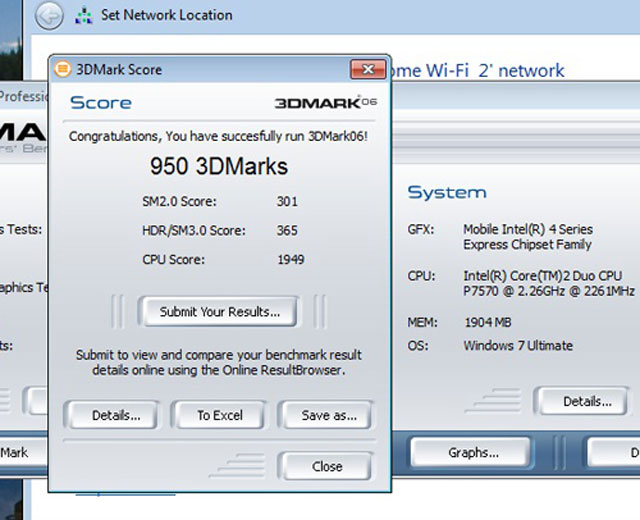Open Graphs... in the main 3DMark window
The width and height of the screenshot is (640, 520).
pyautogui.click(x=472, y=452)
